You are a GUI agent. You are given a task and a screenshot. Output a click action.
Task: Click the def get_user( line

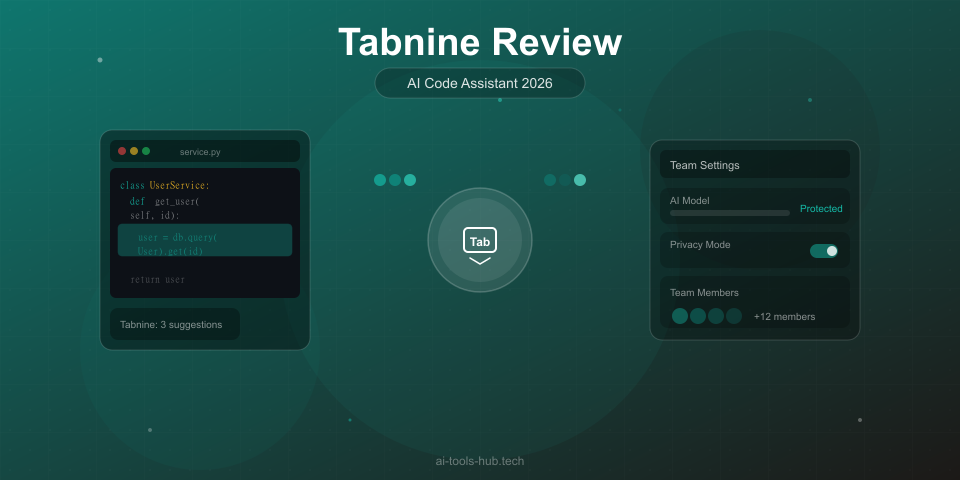[165, 201]
